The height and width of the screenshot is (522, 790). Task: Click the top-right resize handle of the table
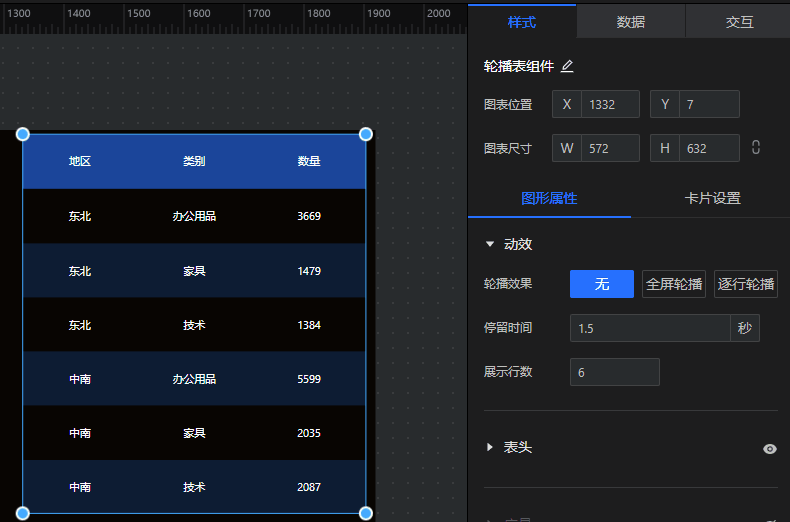366,134
